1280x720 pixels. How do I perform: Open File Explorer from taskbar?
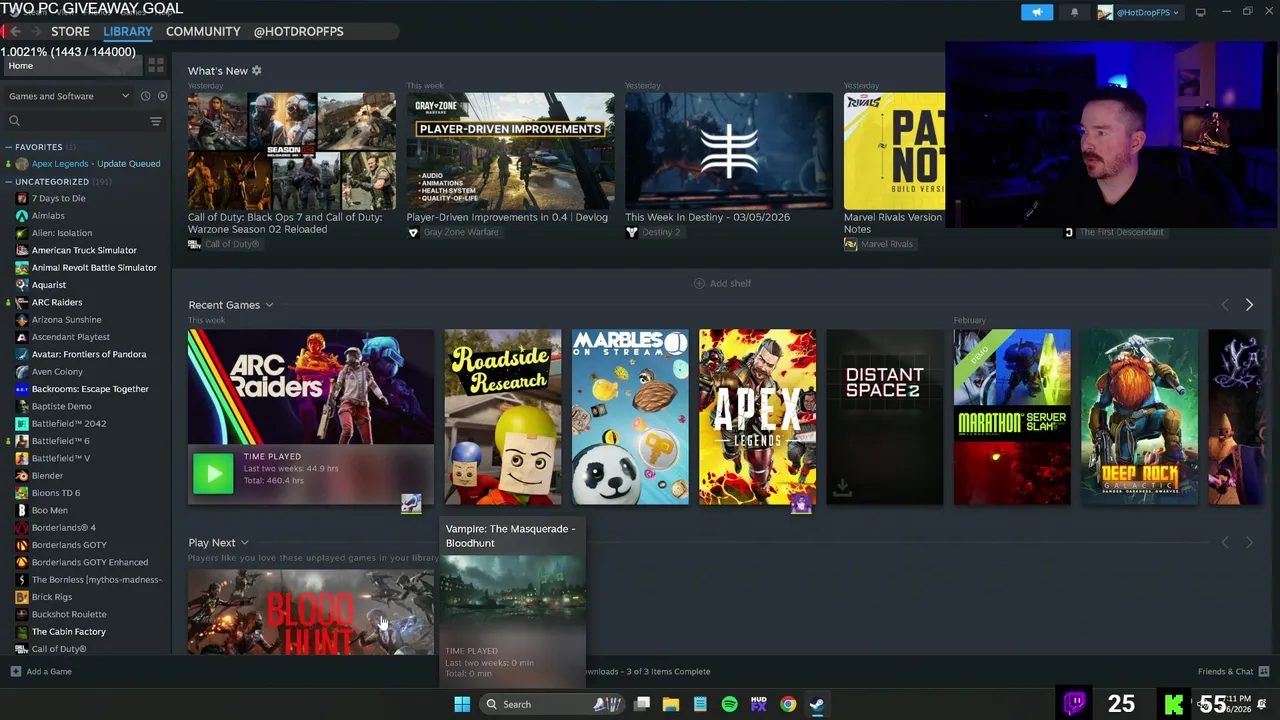671,704
